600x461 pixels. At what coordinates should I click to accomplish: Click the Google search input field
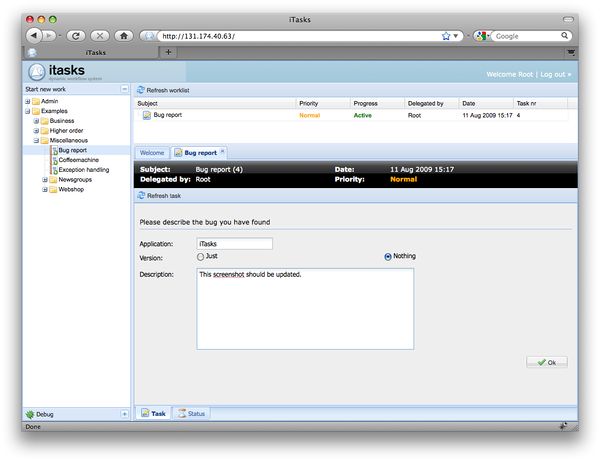click(x=526, y=36)
